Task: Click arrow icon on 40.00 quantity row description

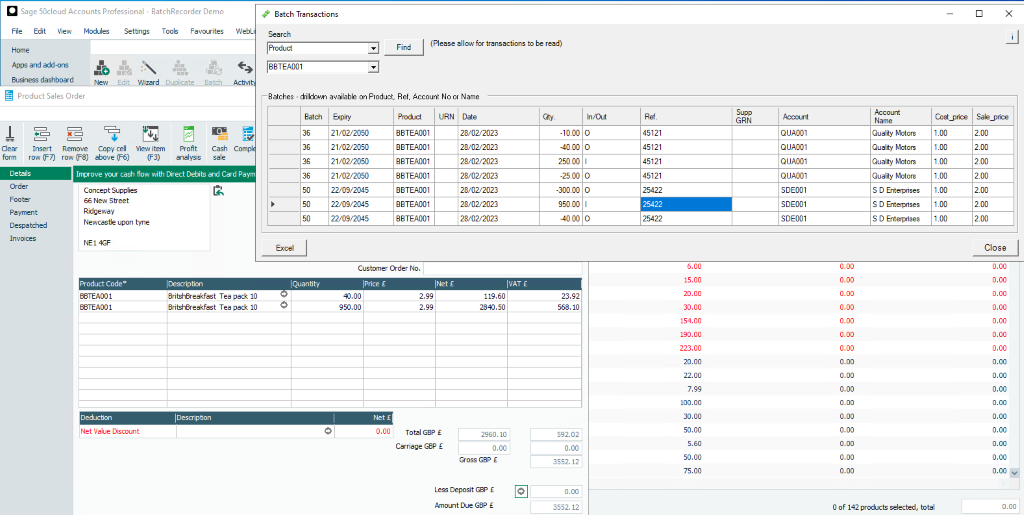Action: pos(284,295)
